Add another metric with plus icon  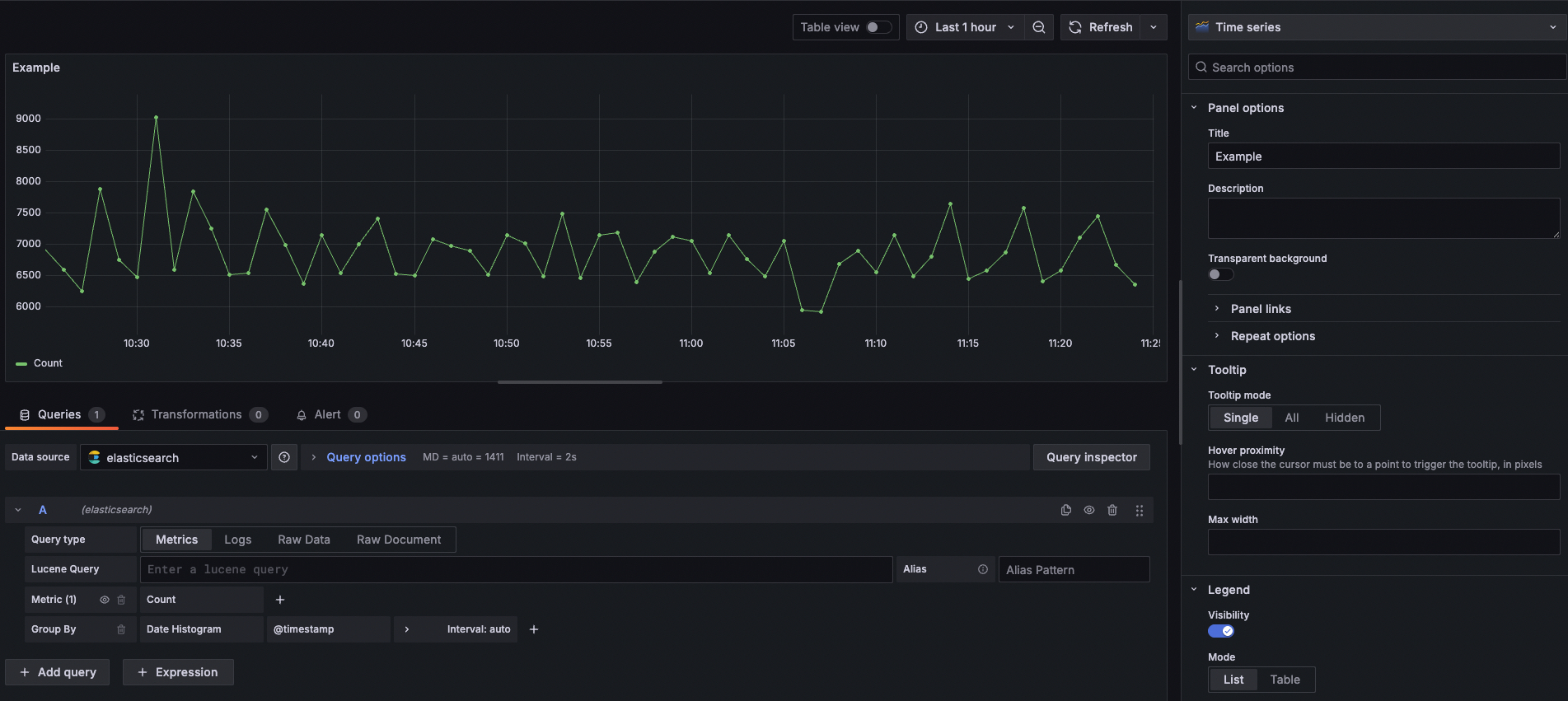tap(280, 600)
